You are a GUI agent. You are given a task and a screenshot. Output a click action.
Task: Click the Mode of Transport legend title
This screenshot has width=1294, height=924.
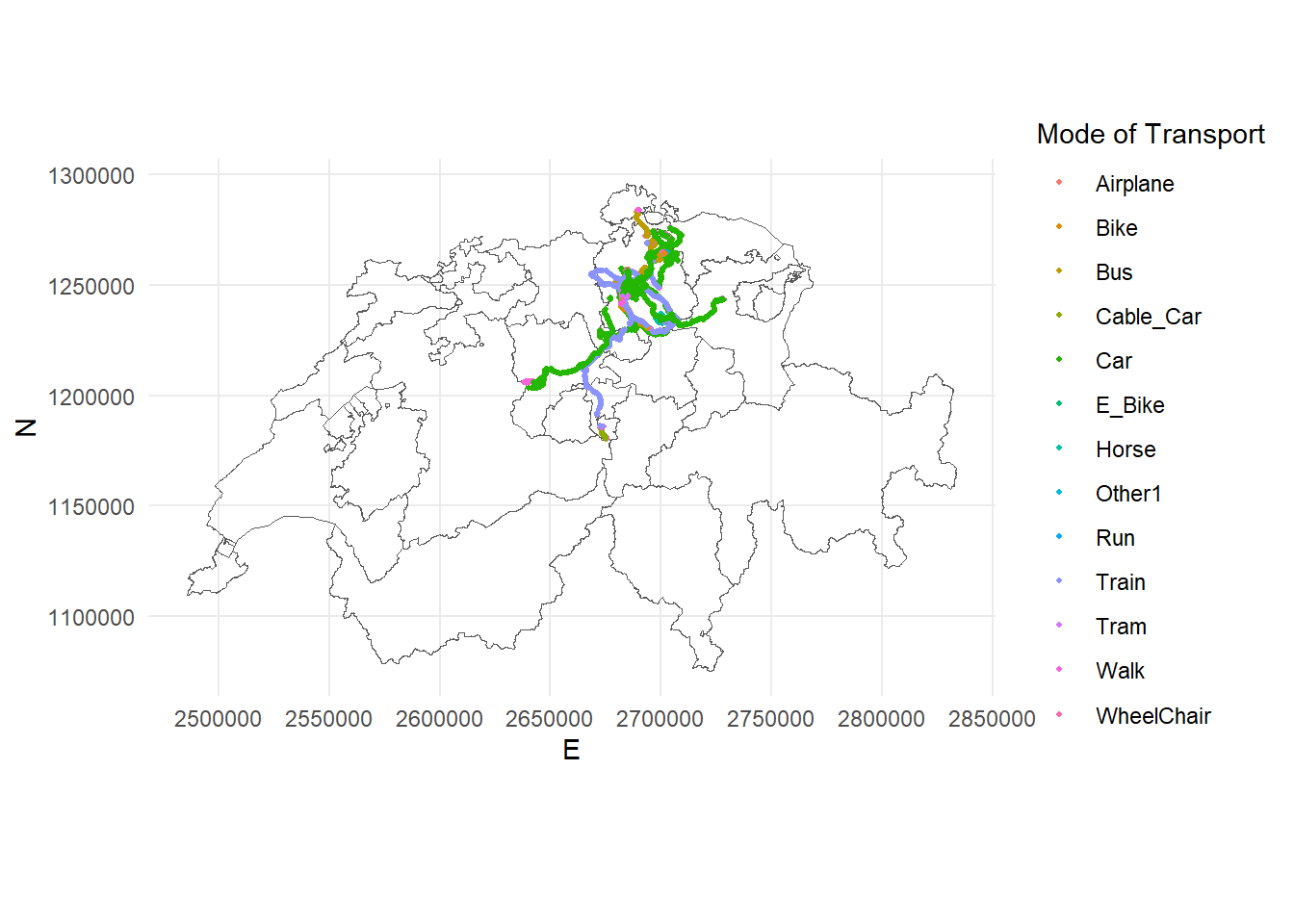1150,134
